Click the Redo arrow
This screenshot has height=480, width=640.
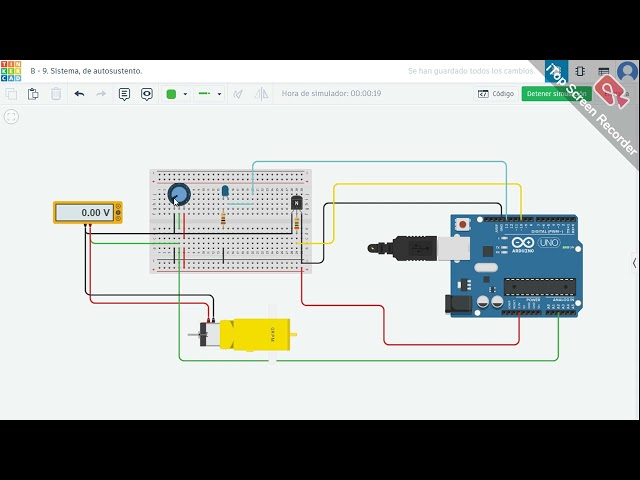pos(101,94)
